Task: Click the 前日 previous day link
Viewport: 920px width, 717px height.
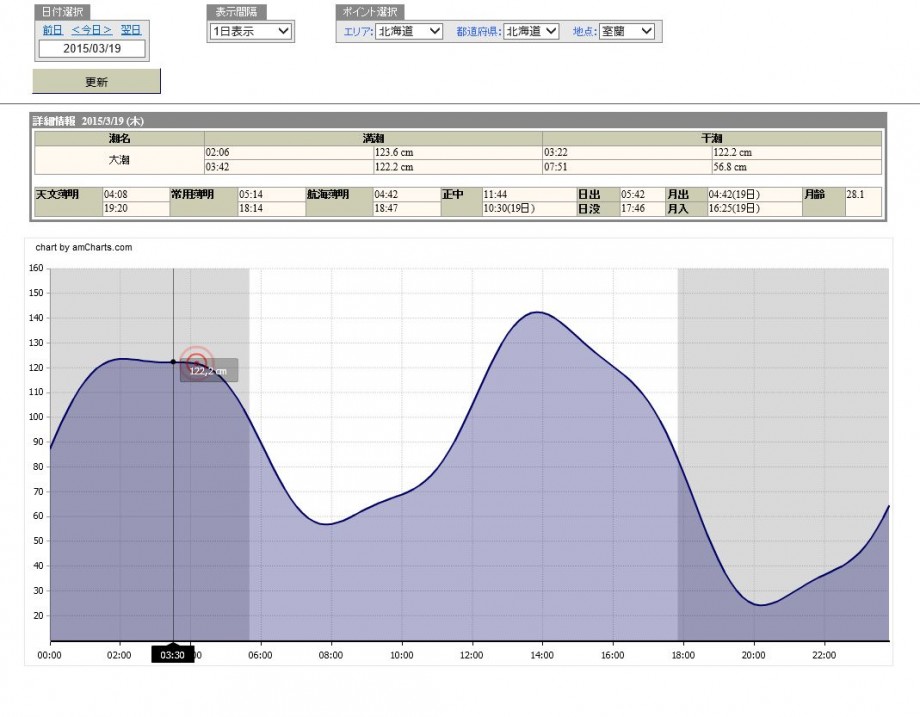Action: pos(53,30)
